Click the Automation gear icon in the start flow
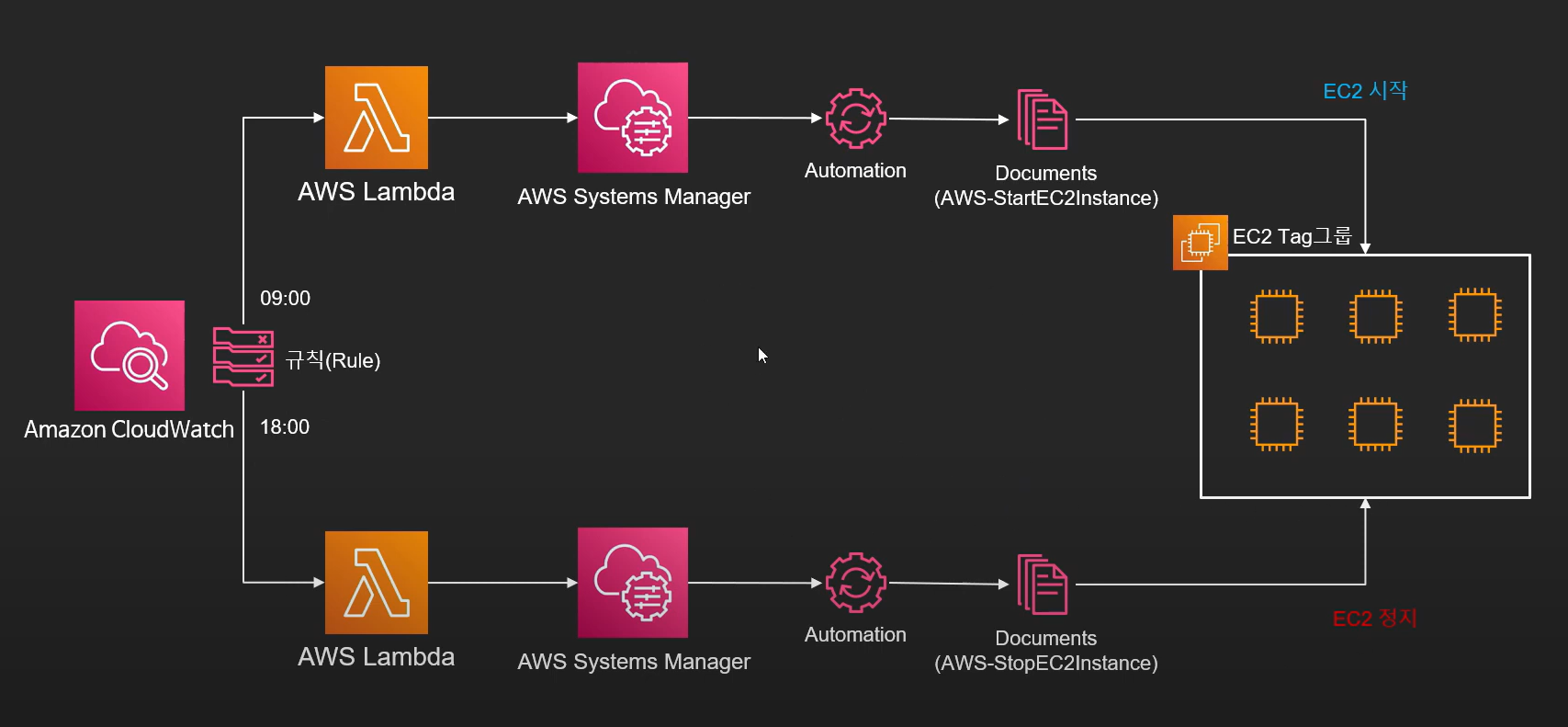 (855, 119)
